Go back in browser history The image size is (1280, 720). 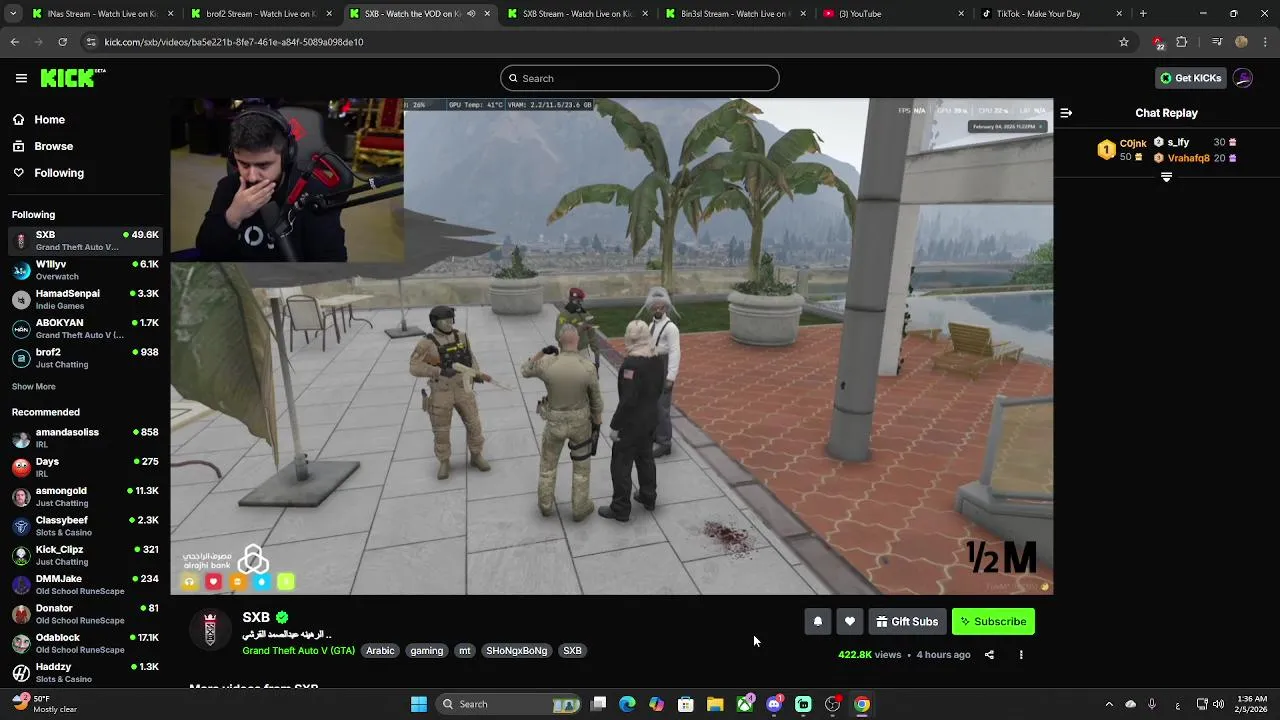(14, 42)
